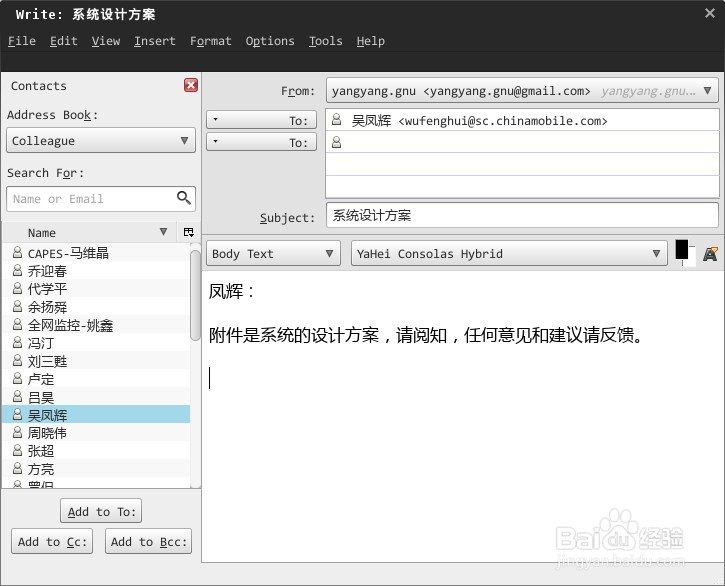Open the View menu

pyautogui.click(x=105, y=41)
